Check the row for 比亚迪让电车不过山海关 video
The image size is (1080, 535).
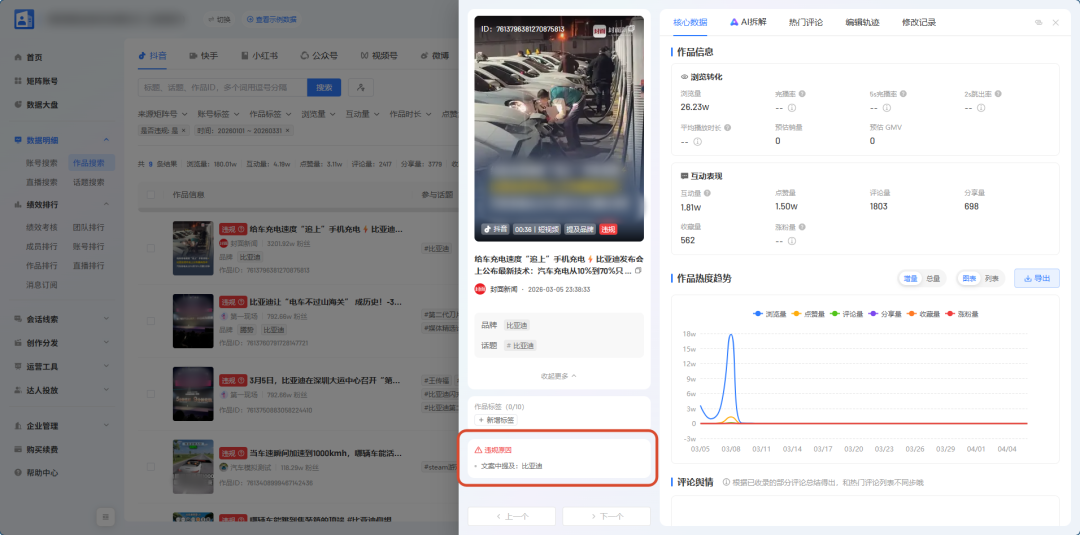click(151, 321)
